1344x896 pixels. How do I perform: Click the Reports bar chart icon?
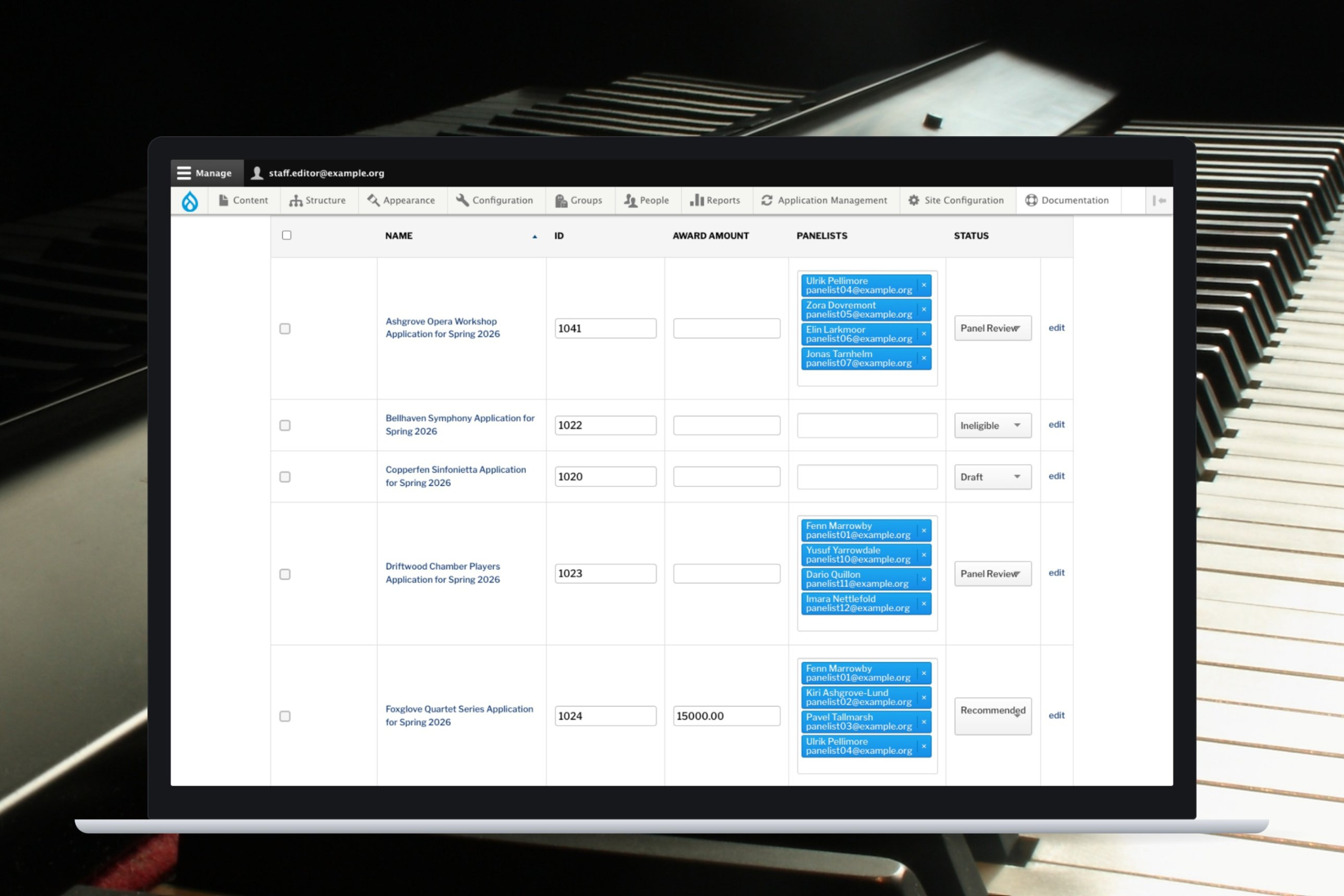point(697,200)
